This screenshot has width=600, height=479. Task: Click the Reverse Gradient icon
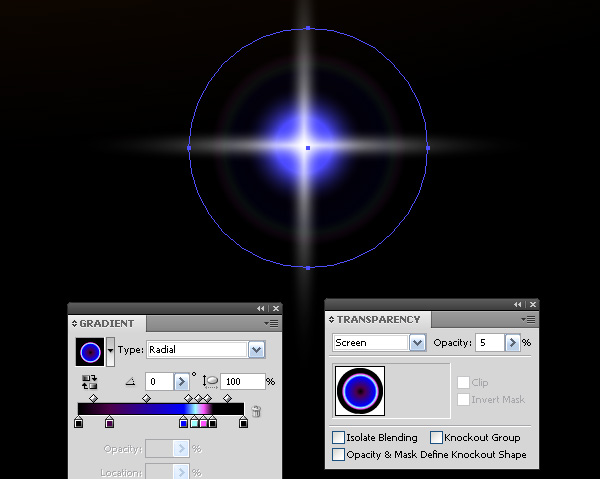pyautogui.click(x=90, y=381)
